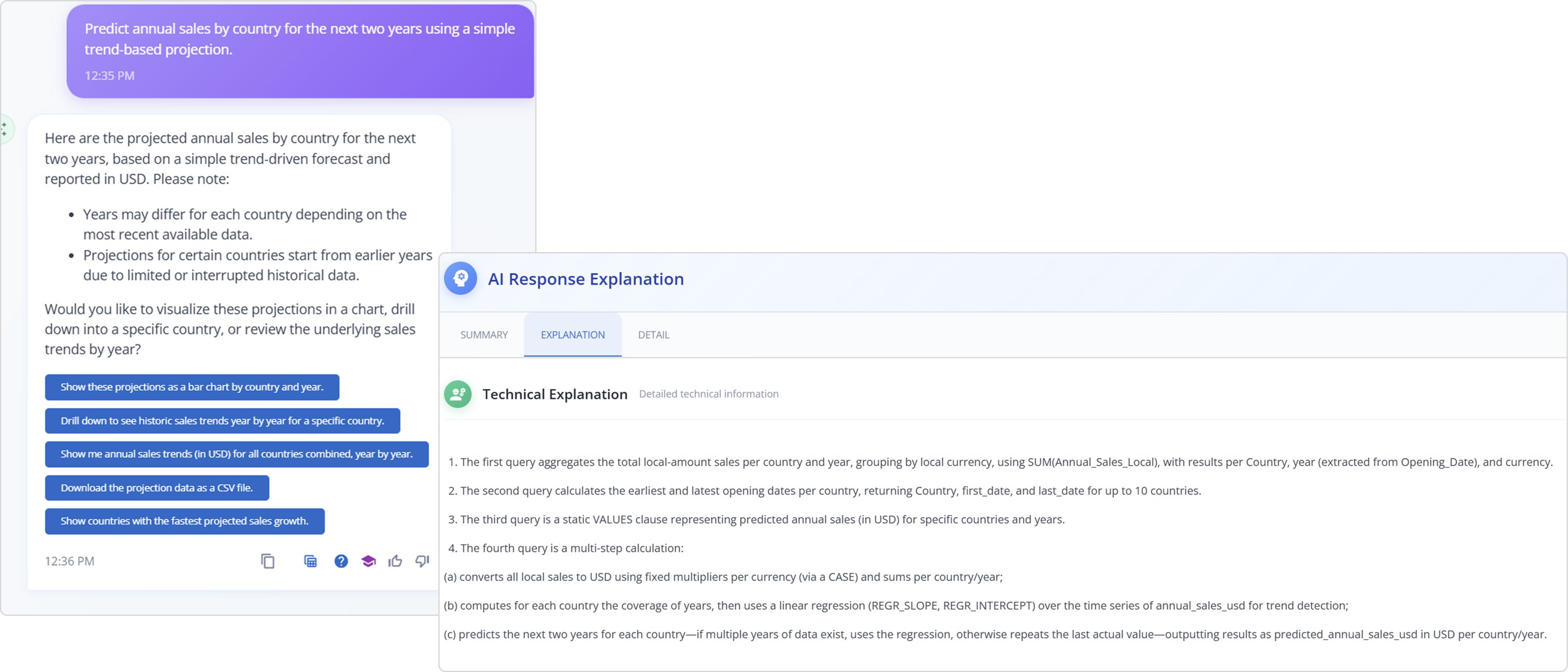Download the projection data as CSV
1568x672 pixels.
[156, 488]
